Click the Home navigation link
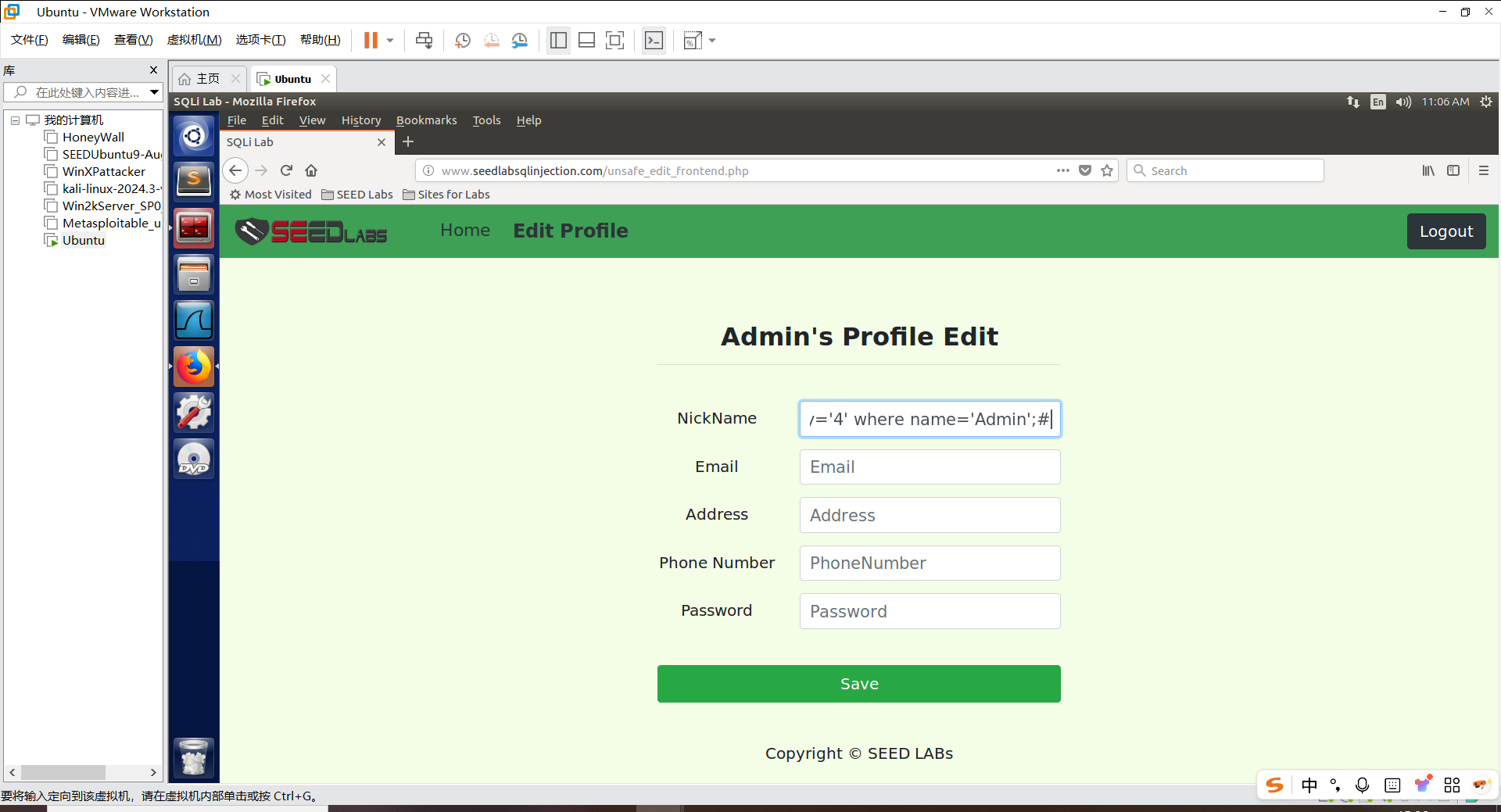This screenshot has height=812, width=1501. pos(465,231)
